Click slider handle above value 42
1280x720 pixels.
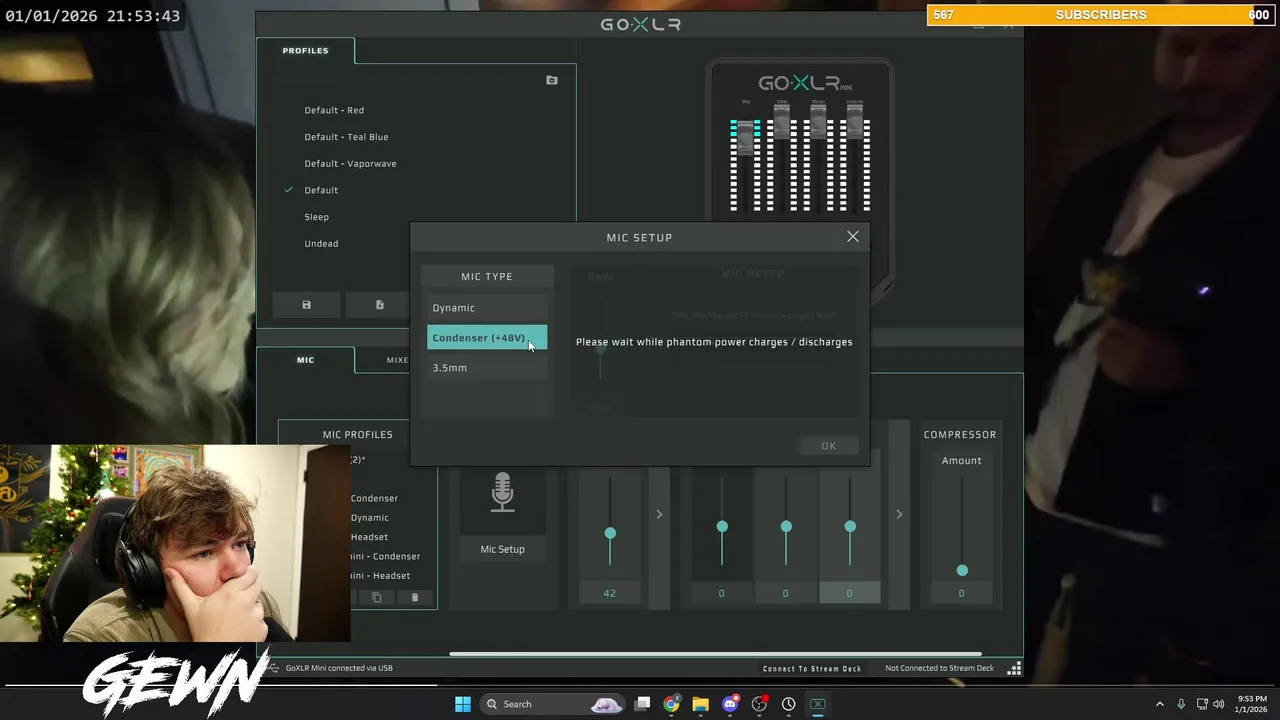point(610,533)
